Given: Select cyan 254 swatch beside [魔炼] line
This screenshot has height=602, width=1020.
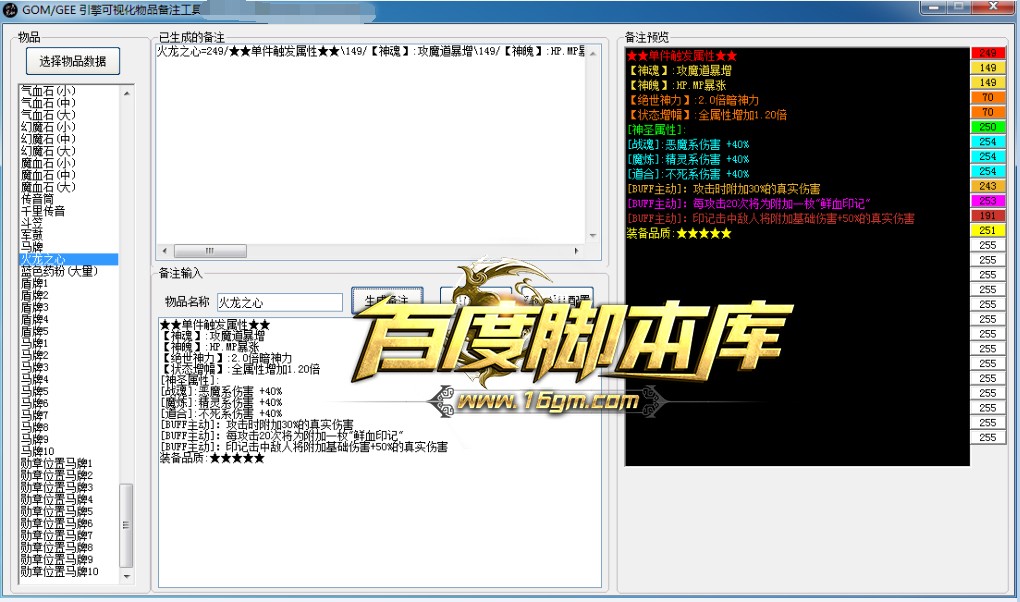Looking at the screenshot, I should tap(988, 156).
